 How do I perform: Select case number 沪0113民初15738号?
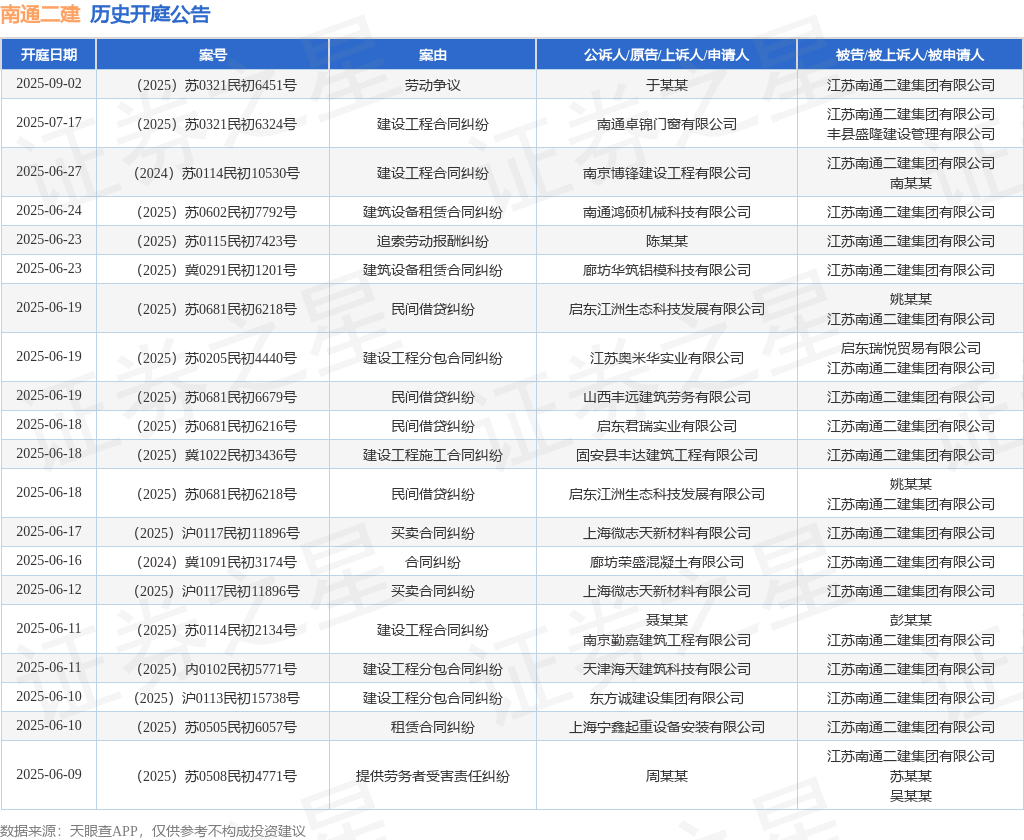(x=217, y=698)
